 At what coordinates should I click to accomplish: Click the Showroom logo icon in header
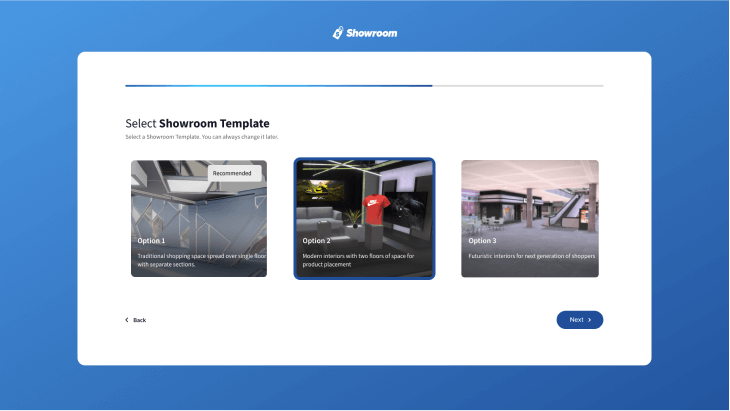[x=338, y=33]
